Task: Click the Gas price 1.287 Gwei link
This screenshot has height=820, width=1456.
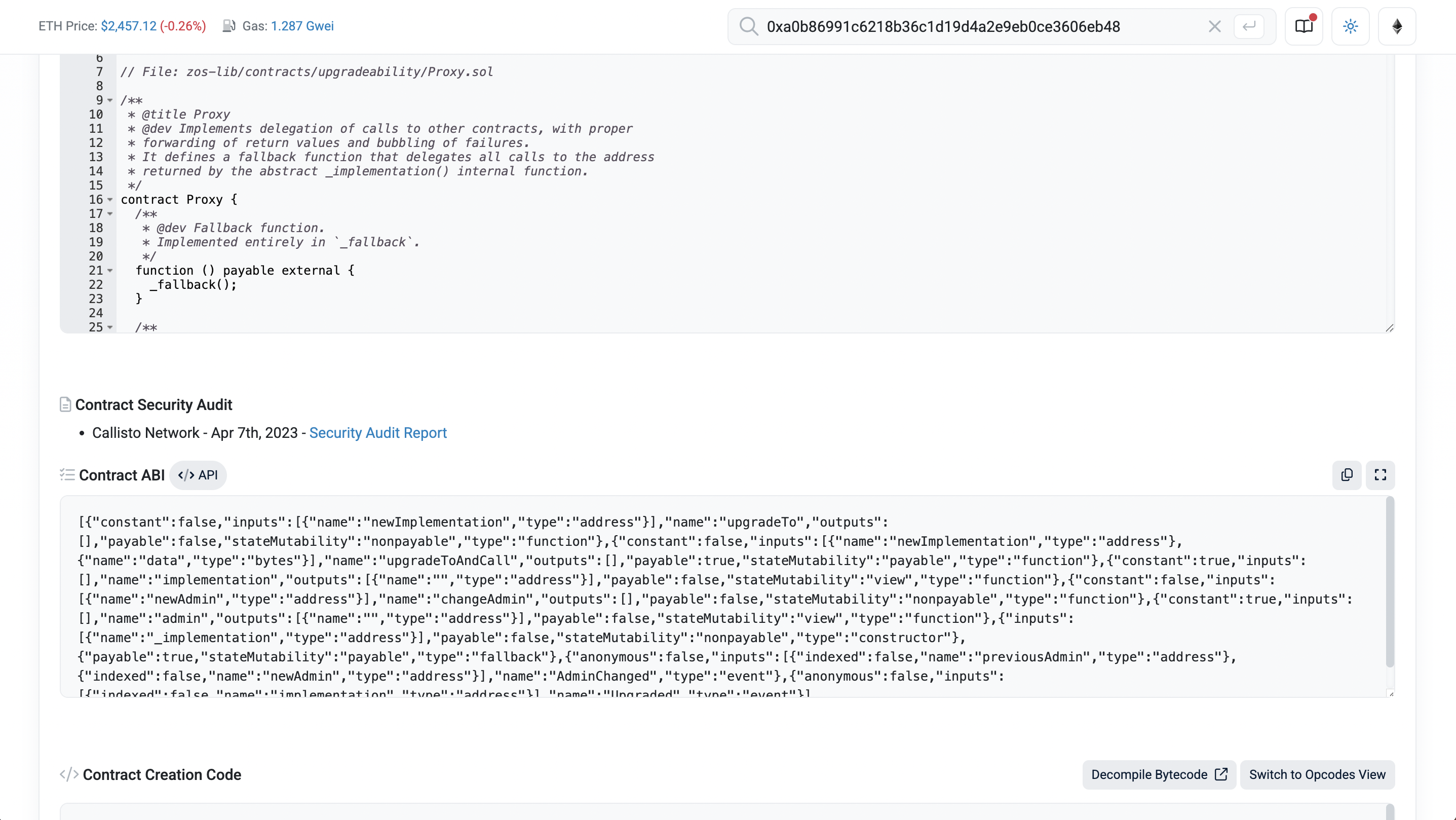Action: tap(302, 26)
